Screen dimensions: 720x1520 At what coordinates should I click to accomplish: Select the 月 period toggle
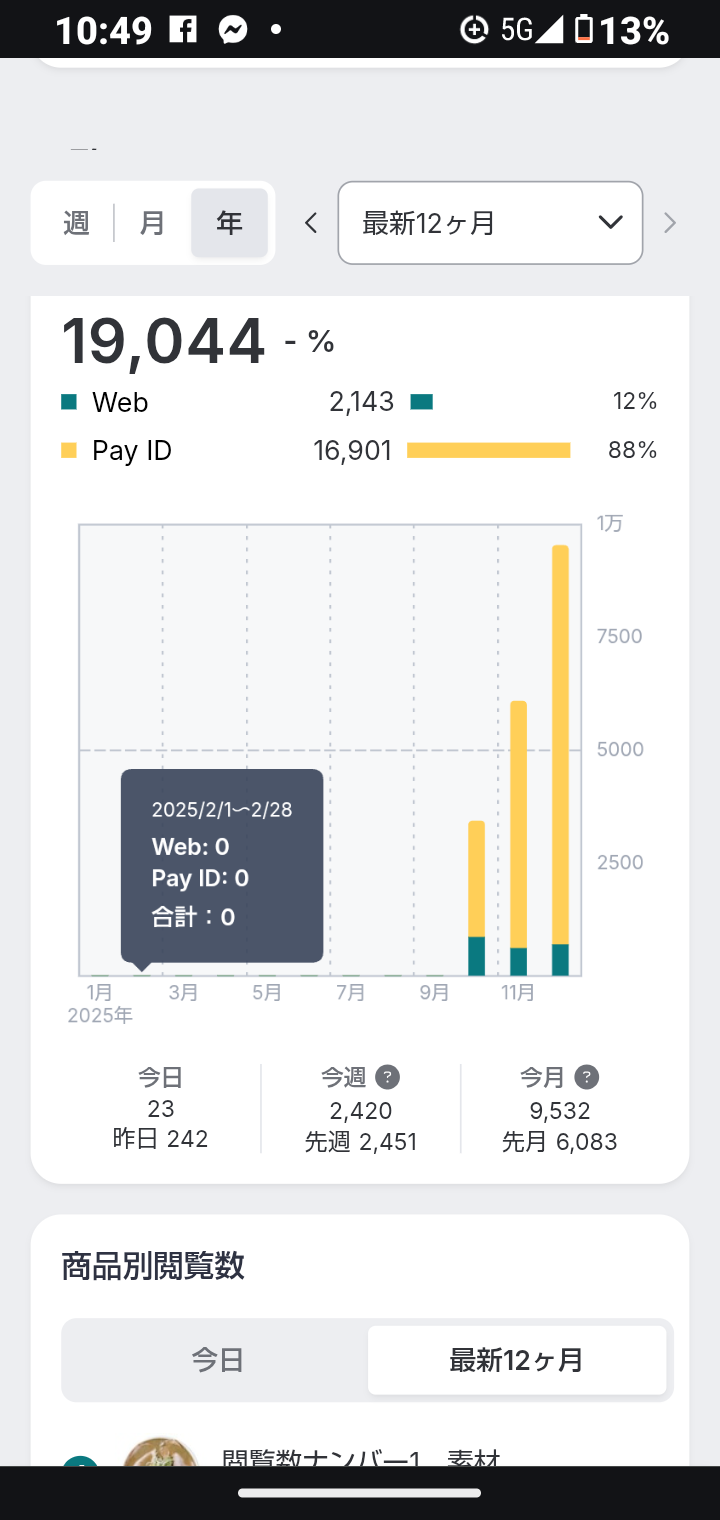pyautogui.click(x=152, y=223)
